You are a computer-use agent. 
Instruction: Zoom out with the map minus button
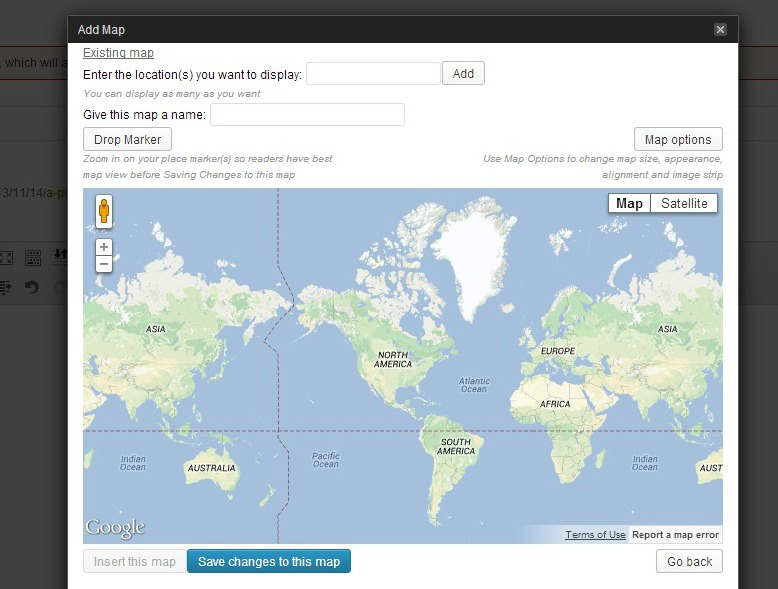coord(104,264)
